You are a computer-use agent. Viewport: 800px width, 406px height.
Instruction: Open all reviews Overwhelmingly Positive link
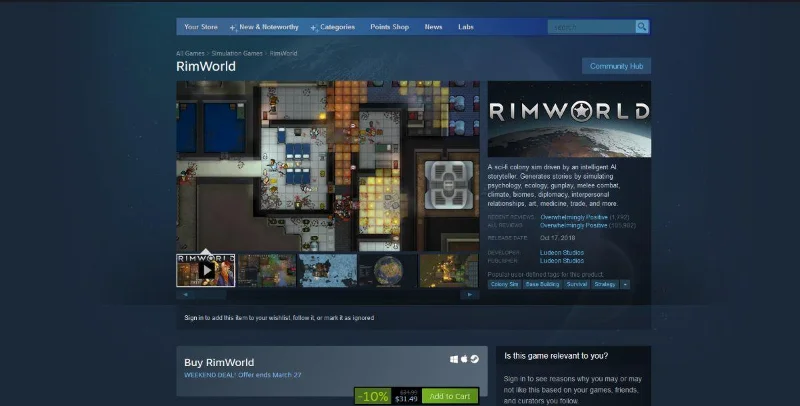pos(573,225)
